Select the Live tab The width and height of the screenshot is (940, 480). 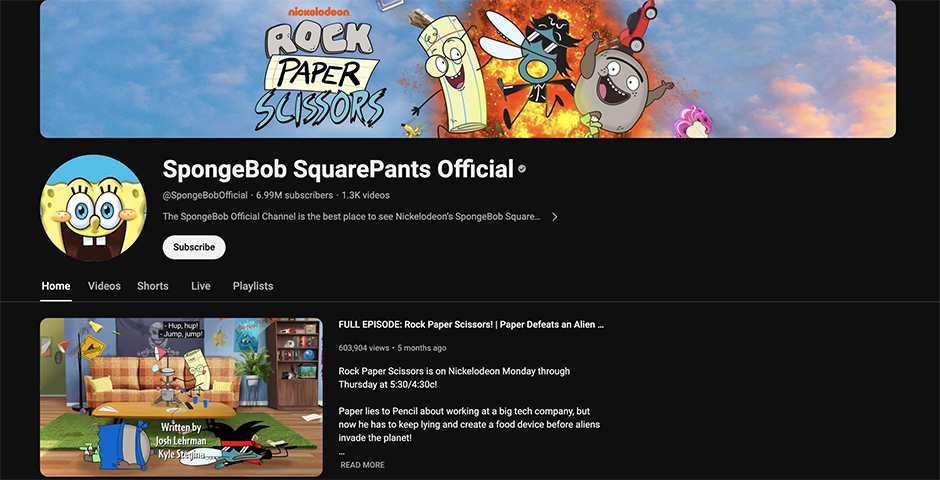pyautogui.click(x=201, y=286)
